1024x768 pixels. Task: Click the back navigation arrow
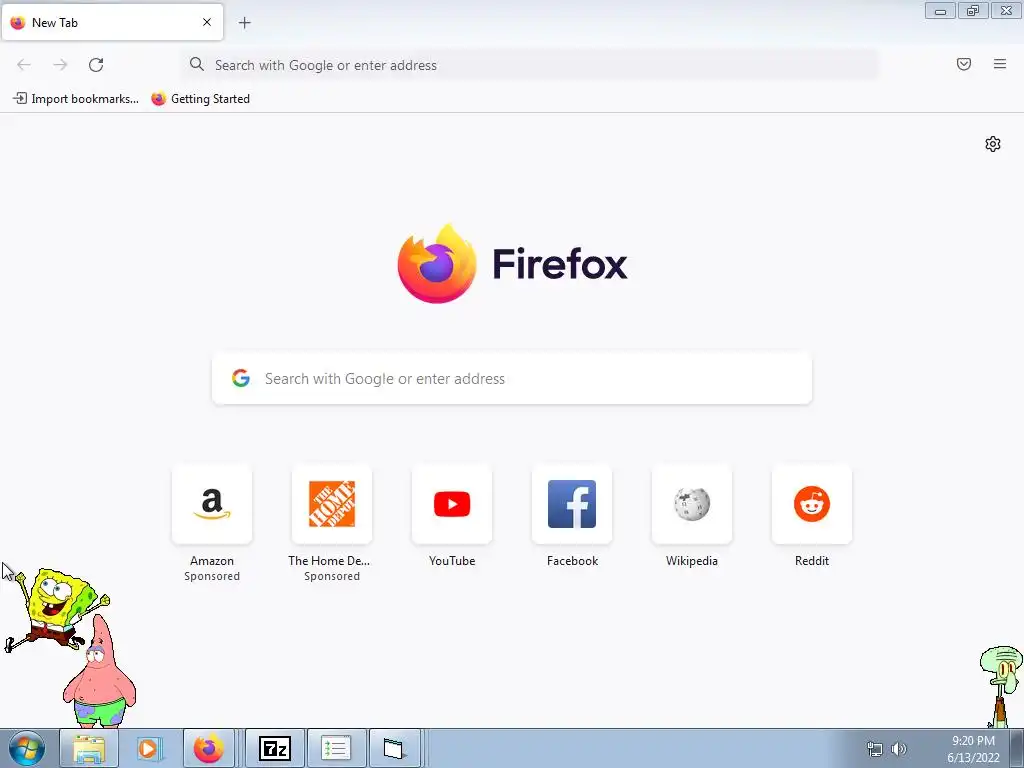tap(24, 65)
